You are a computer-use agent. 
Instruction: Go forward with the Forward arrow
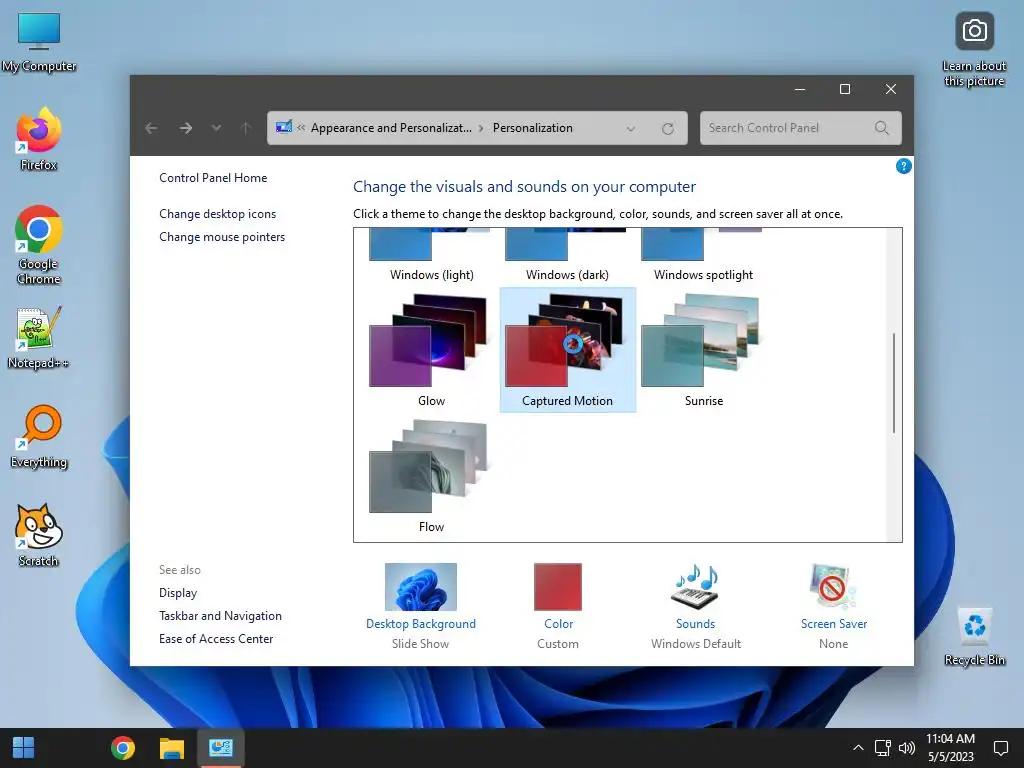coord(186,128)
